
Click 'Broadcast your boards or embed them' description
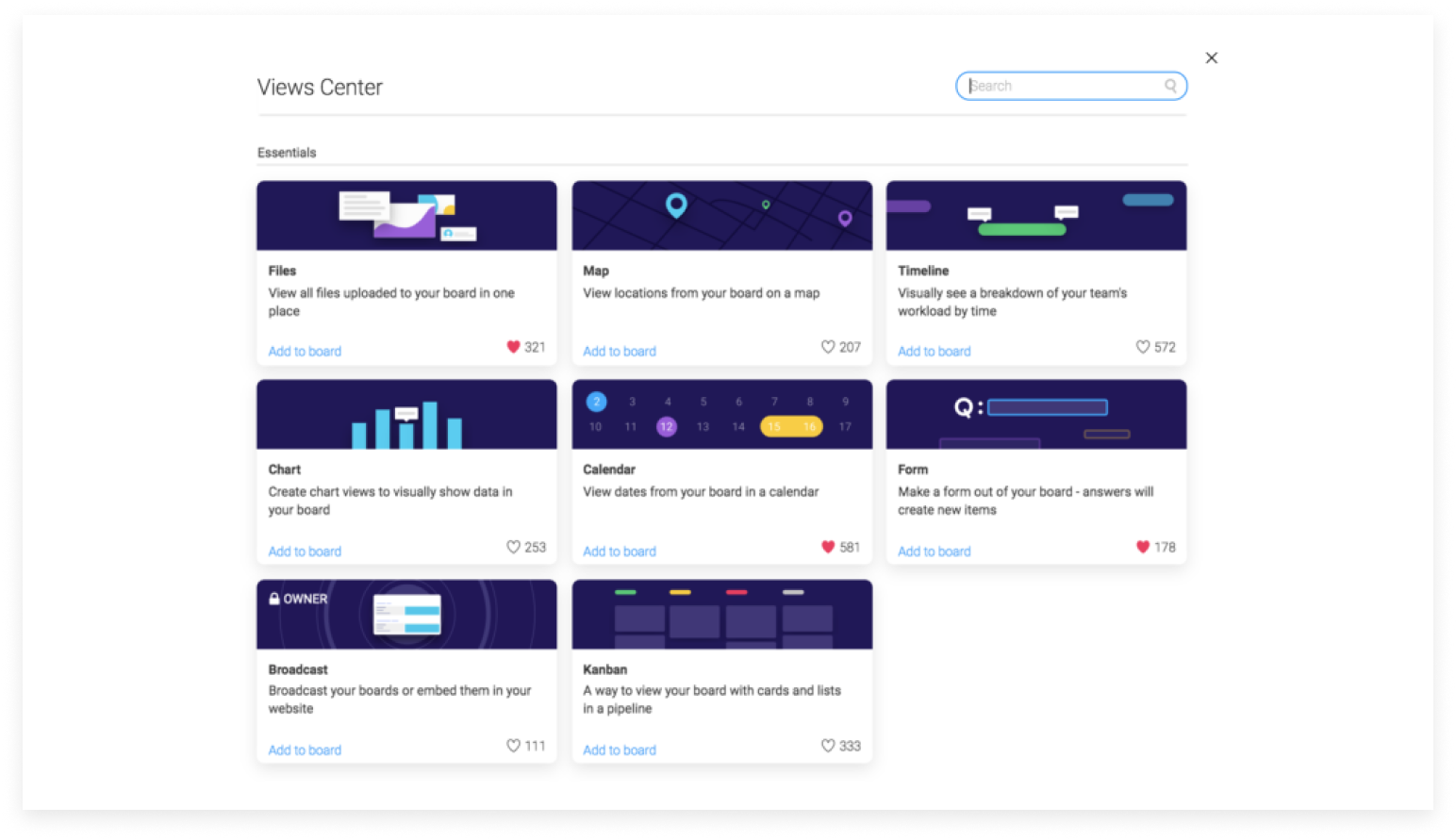click(400, 700)
